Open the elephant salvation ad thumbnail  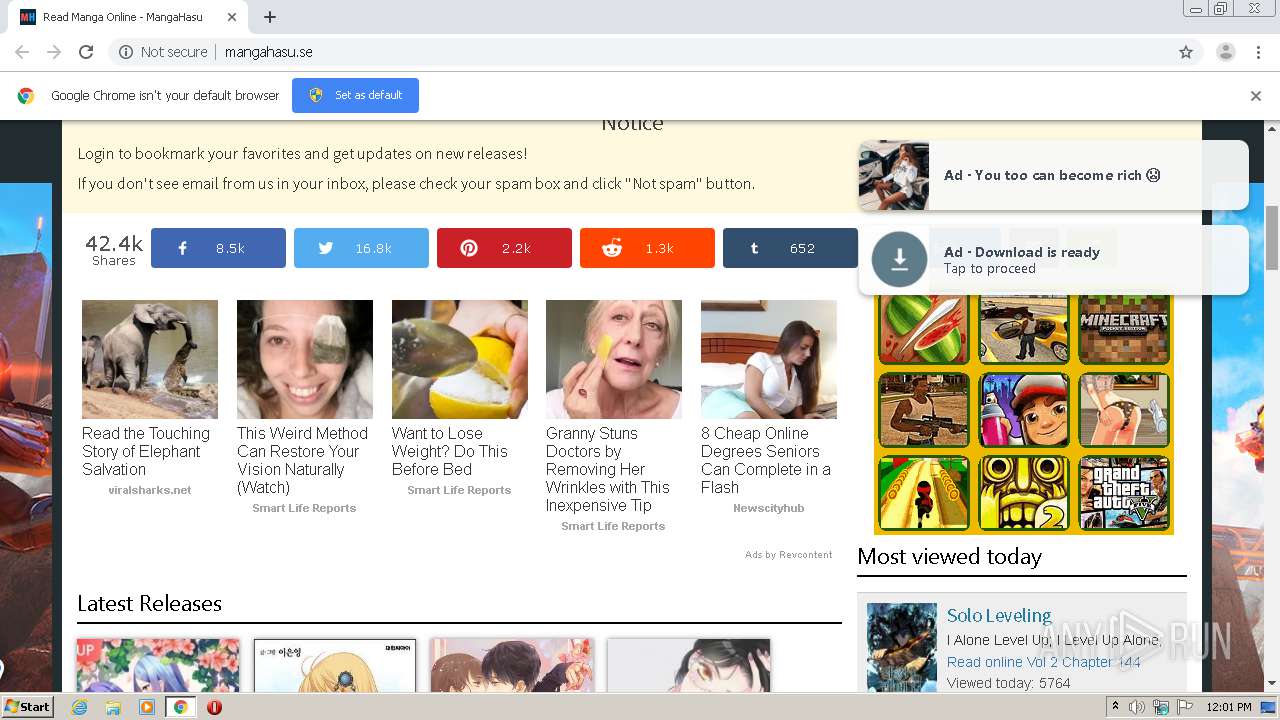150,359
